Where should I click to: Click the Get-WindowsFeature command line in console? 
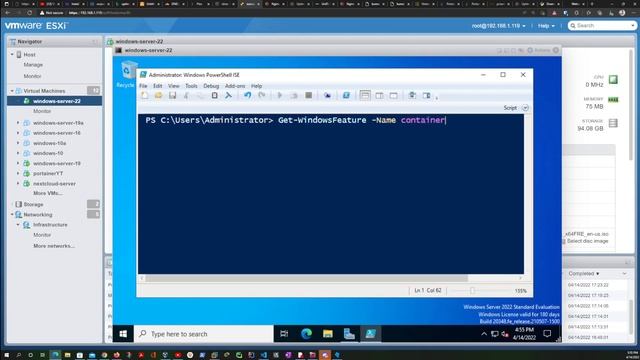point(296,120)
